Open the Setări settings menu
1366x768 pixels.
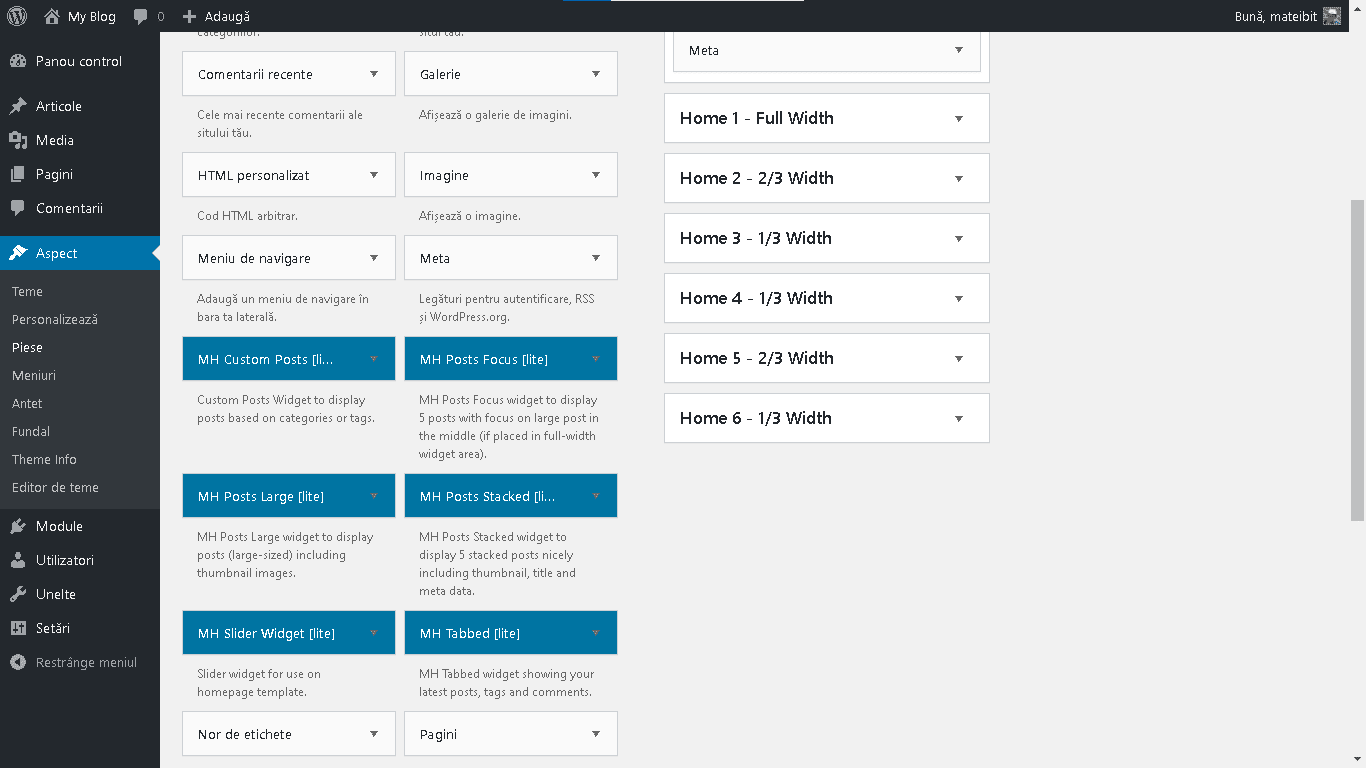click(x=52, y=628)
